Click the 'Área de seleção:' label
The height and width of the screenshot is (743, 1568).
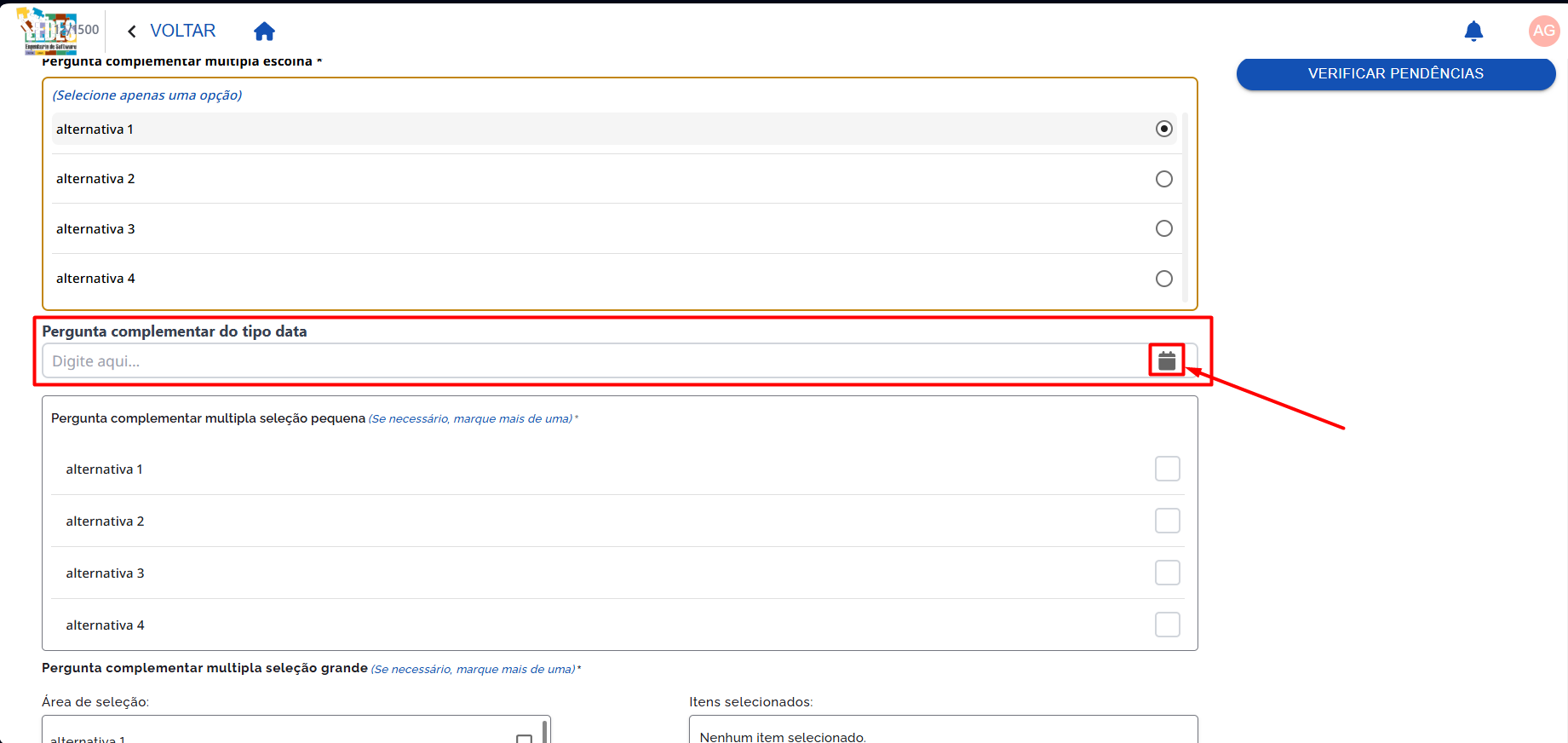[95, 702]
